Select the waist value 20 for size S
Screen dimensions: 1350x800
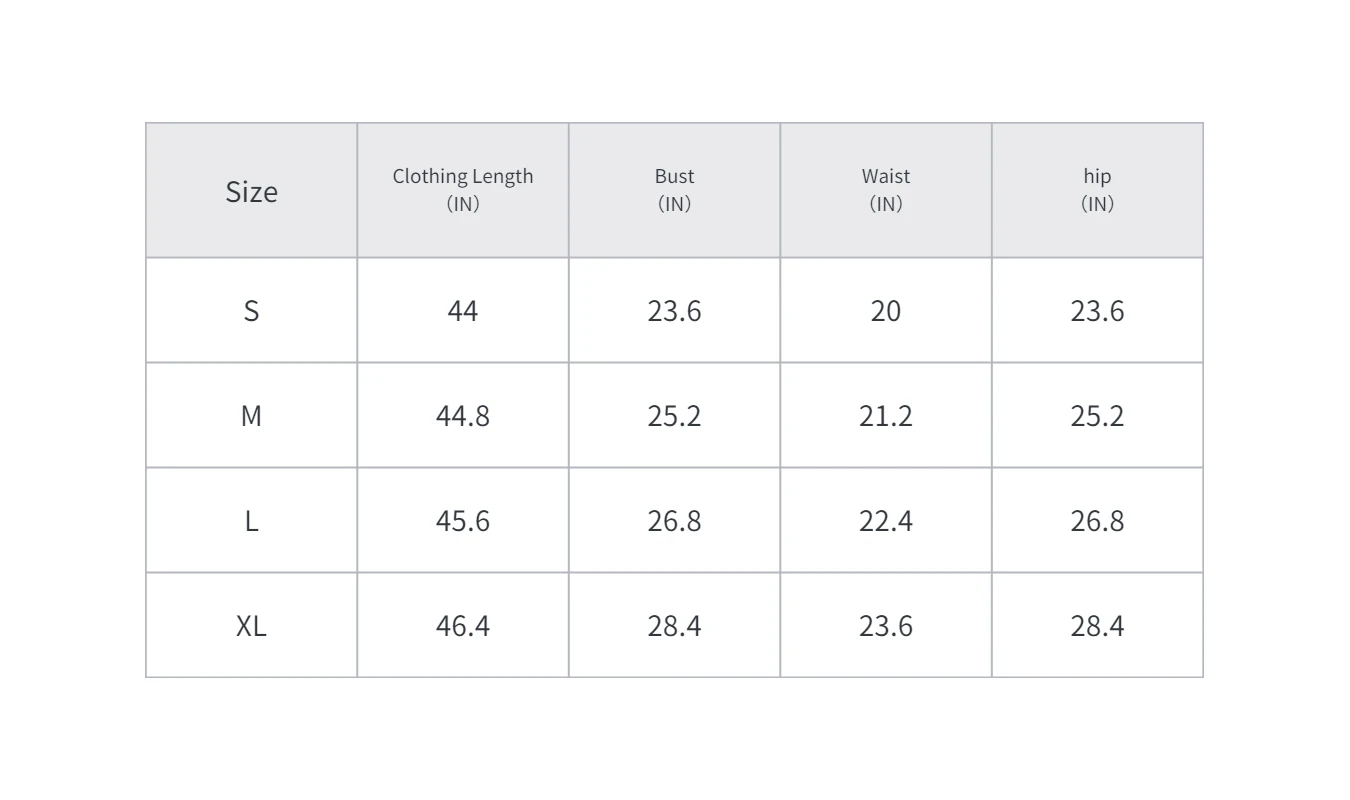(x=886, y=311)
